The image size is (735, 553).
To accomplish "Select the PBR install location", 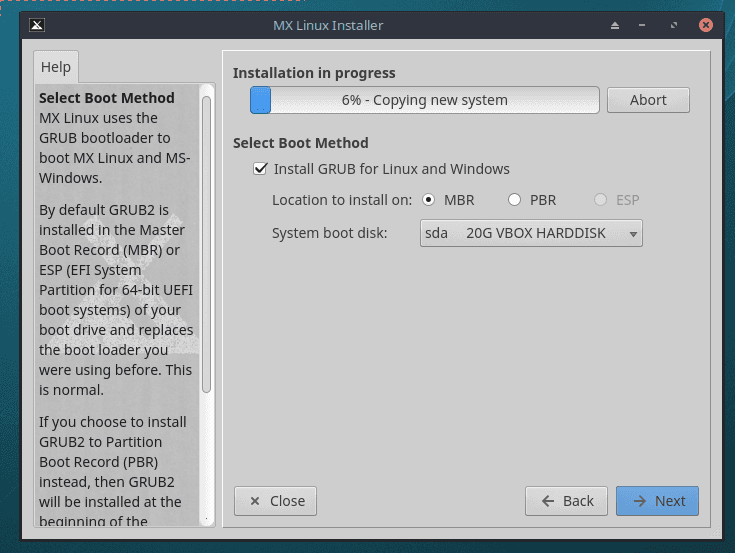I will [532, 200].
